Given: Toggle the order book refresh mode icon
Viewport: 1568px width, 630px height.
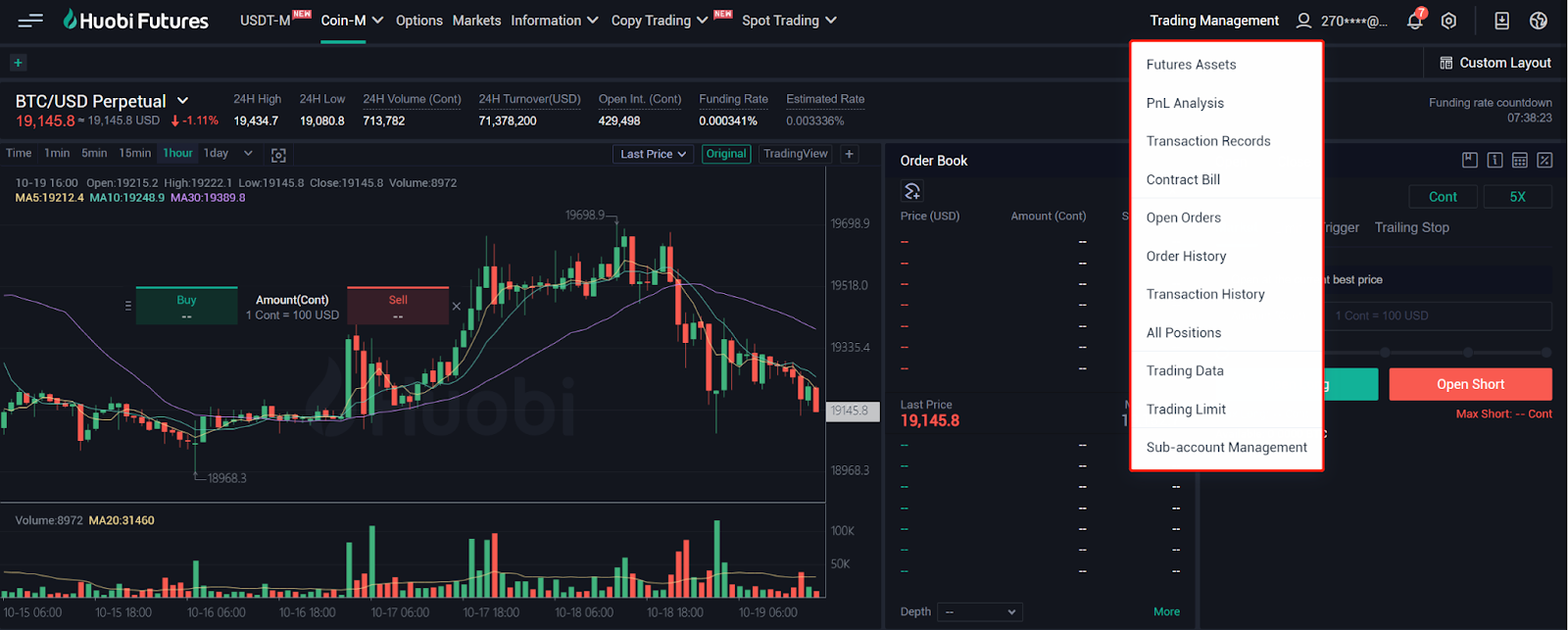Looking at the screenshot, I should pos(912,190).
